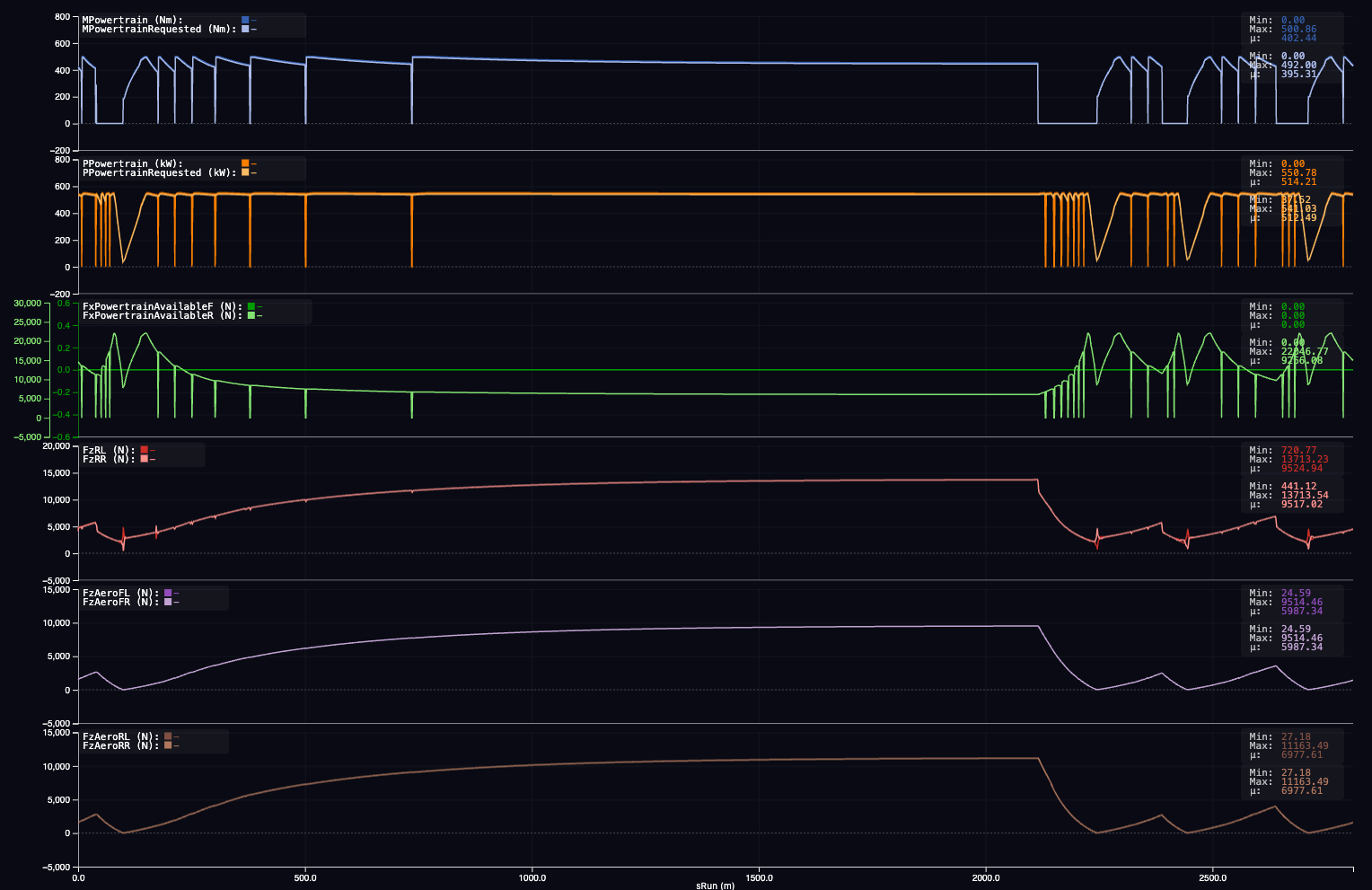Click the 1000.0 tick on the sRun axis
This screenshot has height=890, width=1372.
tap(532, 877)
